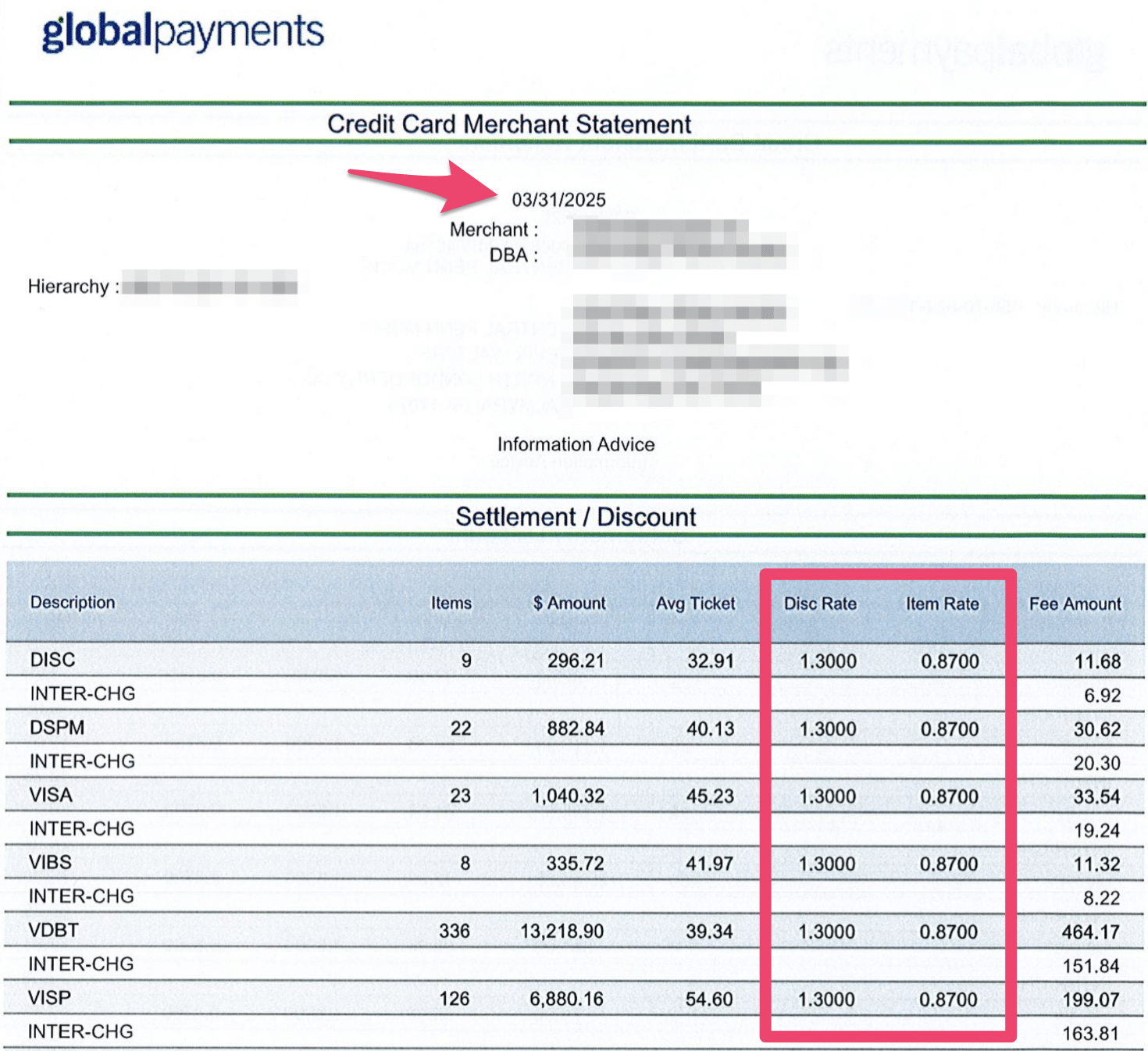Image resolution: width=1148 pixels, height=1051 pixels.
Task: Select the 0.8700 item rate in DISC row
Action: click(x=950, y=661)
